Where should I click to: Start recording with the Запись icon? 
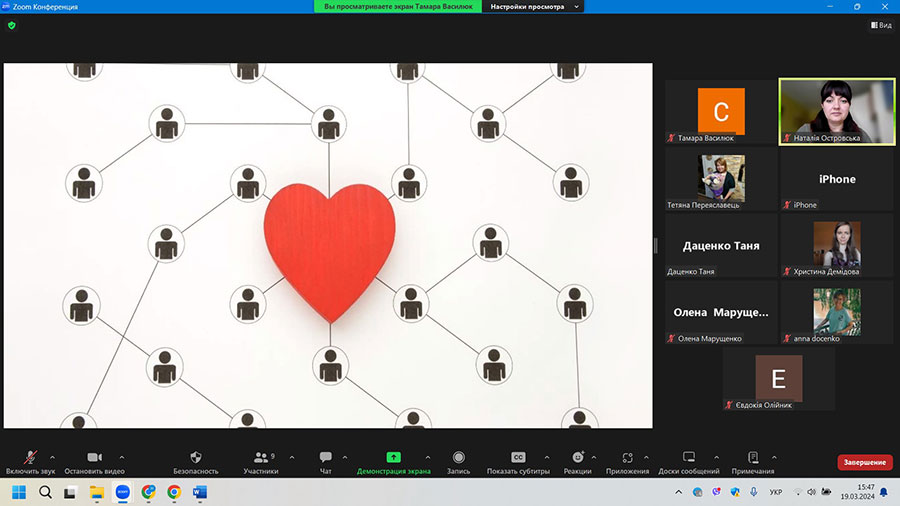[x=458, y=458]
